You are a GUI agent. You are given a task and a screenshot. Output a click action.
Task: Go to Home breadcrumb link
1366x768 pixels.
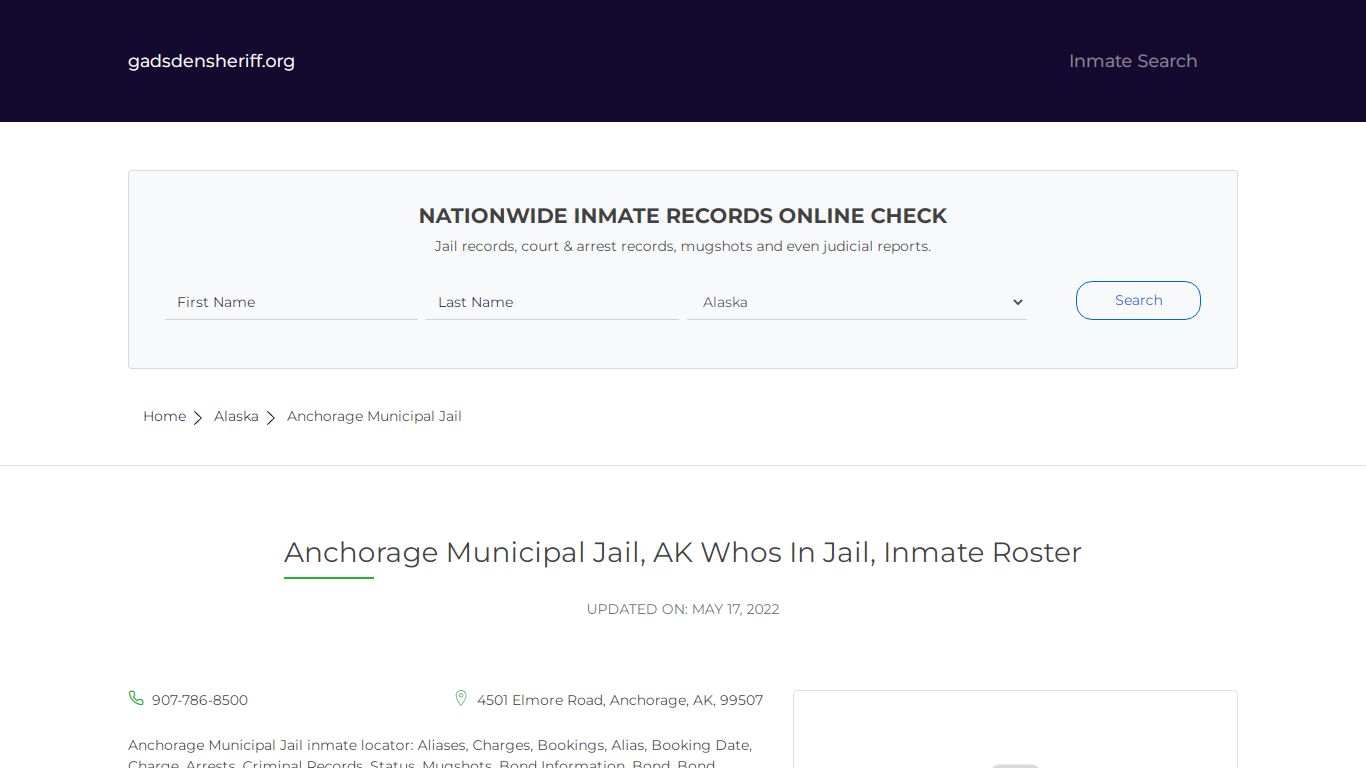pos(164,416)
